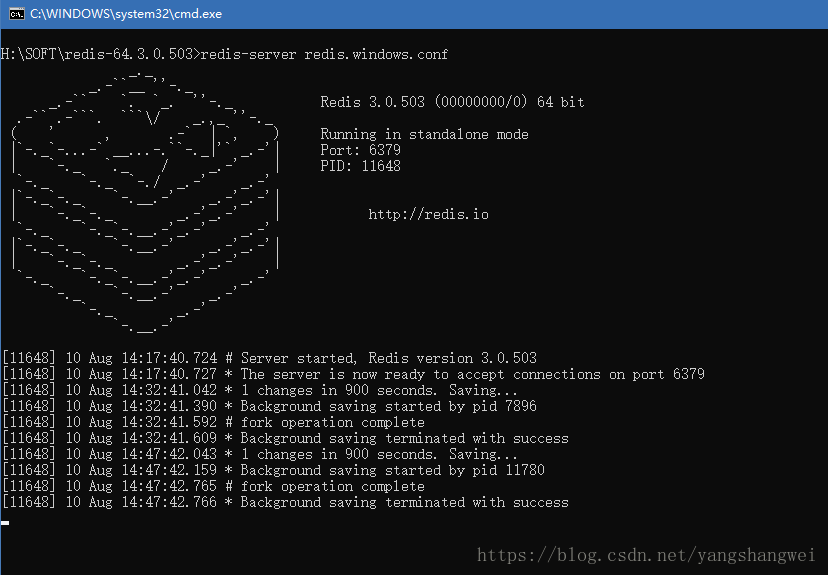Screen dimensions: 828x575
Task: Click the "Server started, Redis version" log line
Action: 270,358
